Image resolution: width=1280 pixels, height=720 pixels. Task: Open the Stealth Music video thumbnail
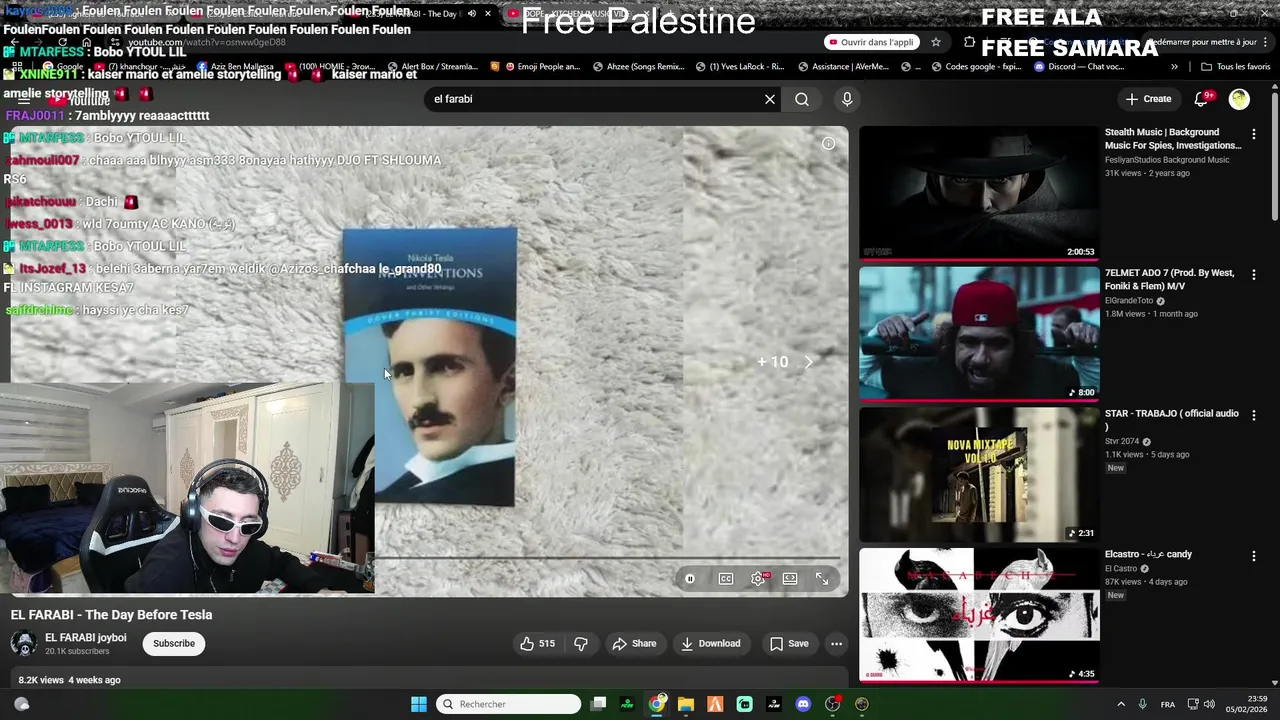pos(979,193)
